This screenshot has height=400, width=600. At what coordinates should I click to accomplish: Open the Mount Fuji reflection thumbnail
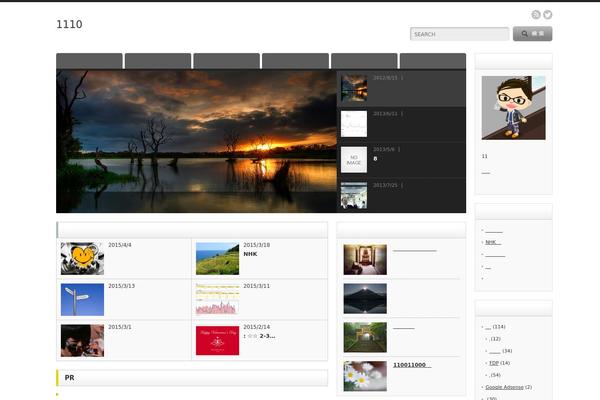pyautogui.click(x=365, y=299)
